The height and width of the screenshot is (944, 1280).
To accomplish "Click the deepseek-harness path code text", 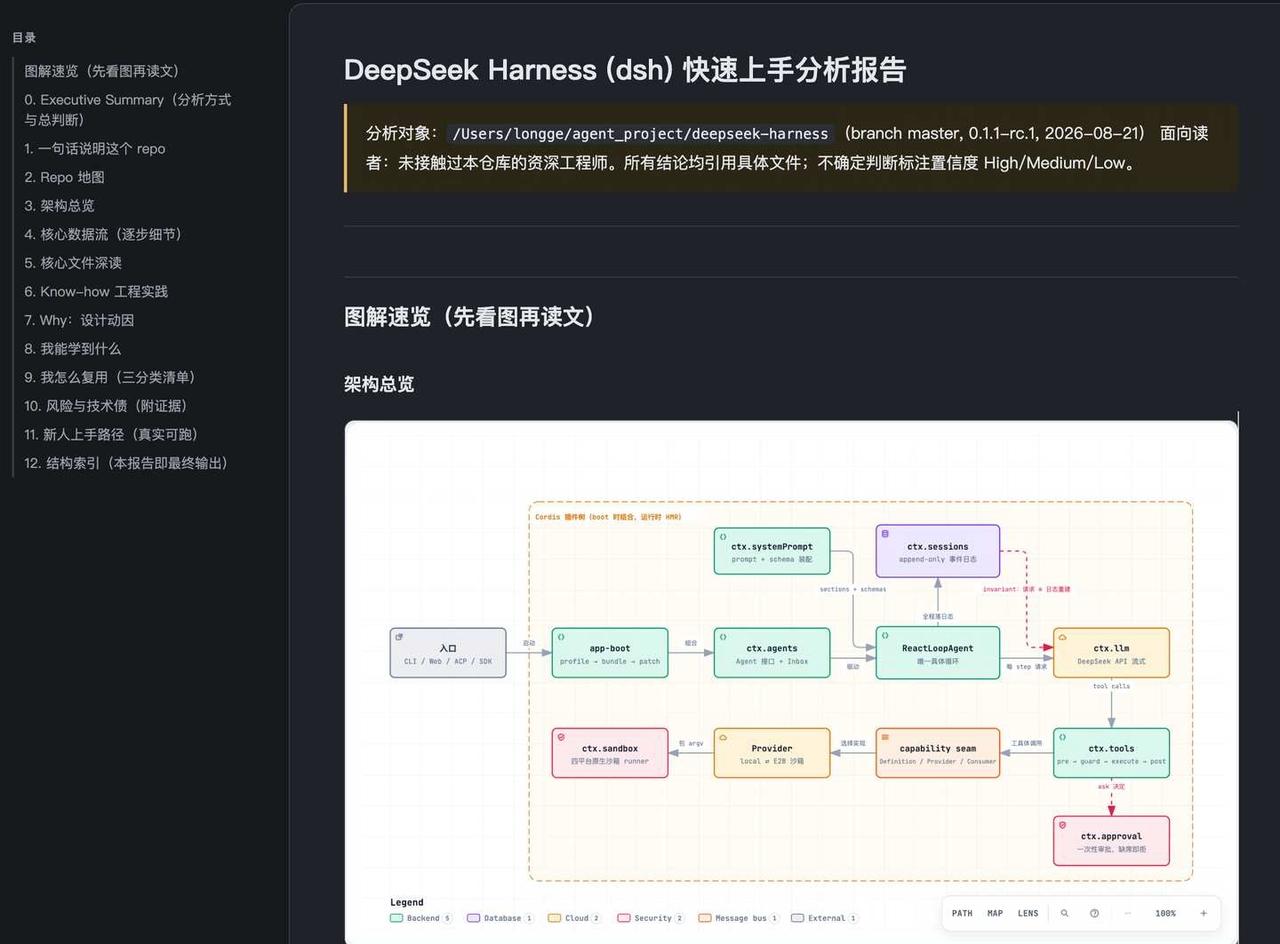I will point(641,133).
